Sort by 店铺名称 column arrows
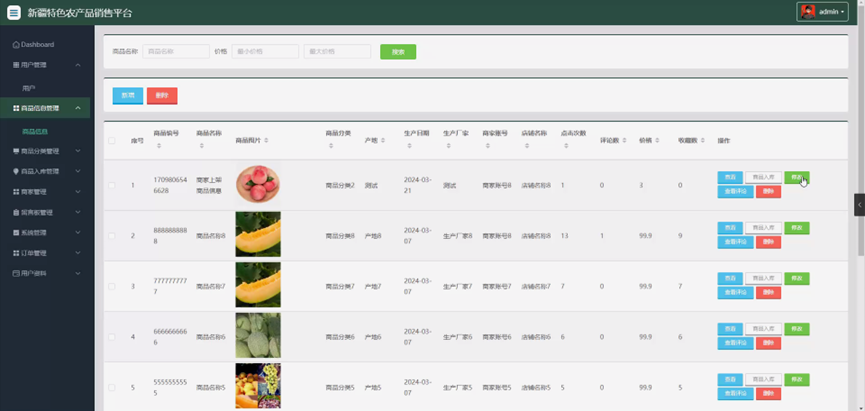865x411 pixels. point(527,146)
